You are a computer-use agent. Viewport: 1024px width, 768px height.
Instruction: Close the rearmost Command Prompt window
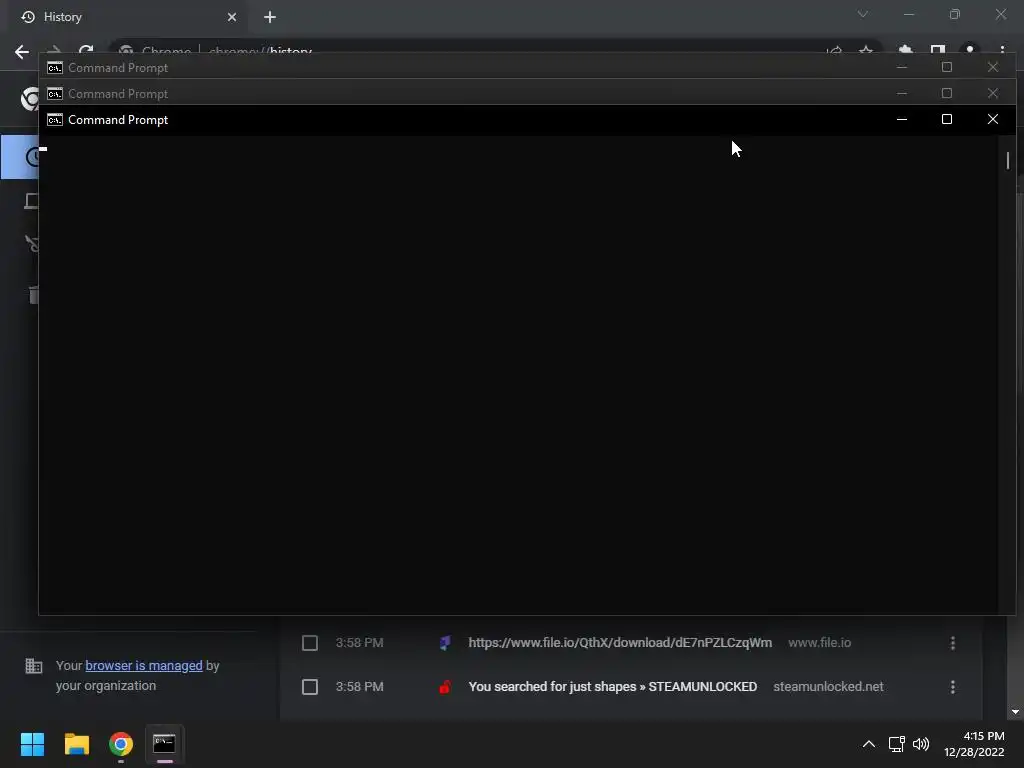pos(993,67)
